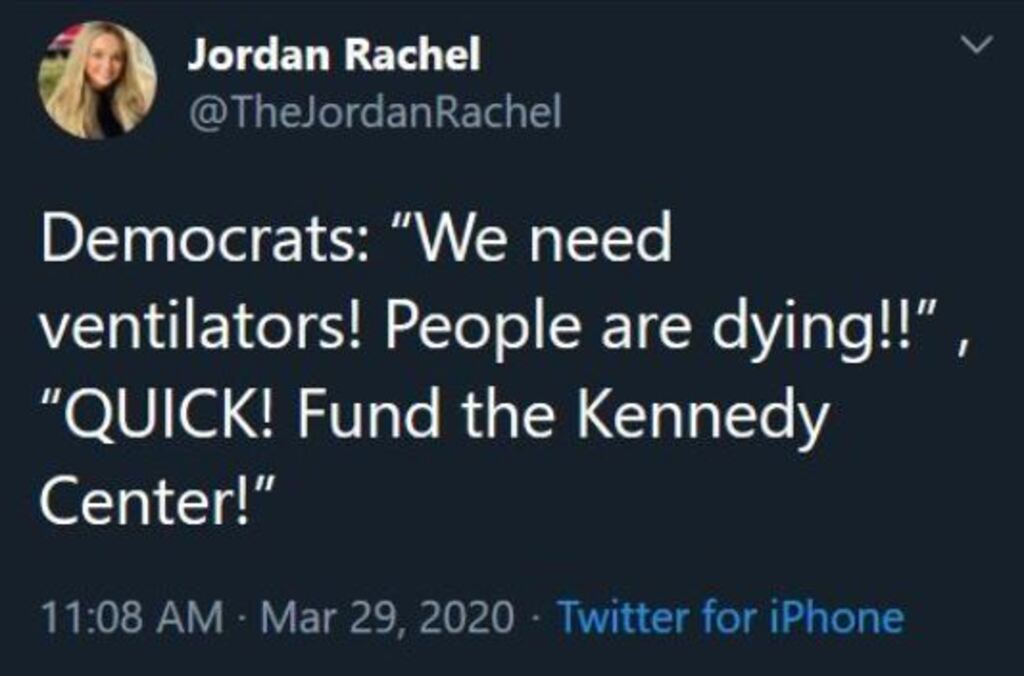1024x676 pixels.
Task: Click the @TheJordanRachel handle
Action: click(375, 114)
